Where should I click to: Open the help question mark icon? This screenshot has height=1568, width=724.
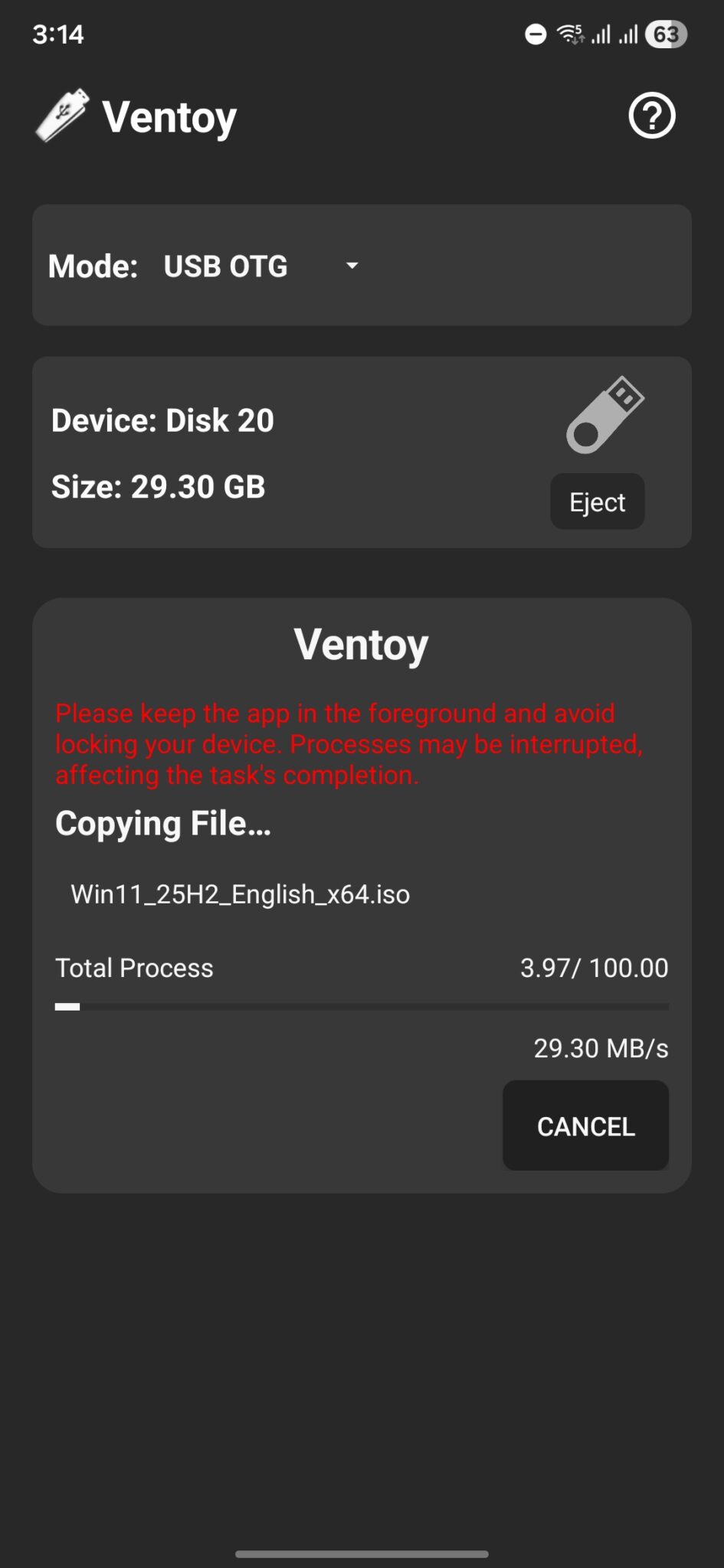tap(650, 116)
